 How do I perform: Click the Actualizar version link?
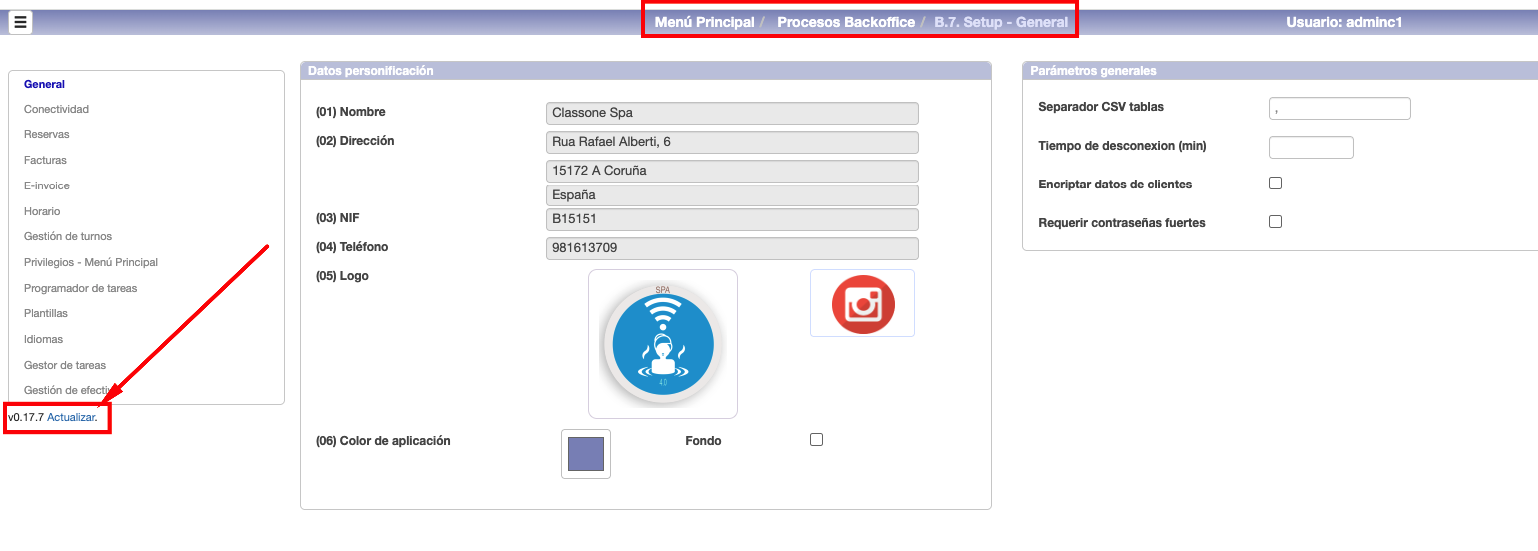click(x=71, y=417)
